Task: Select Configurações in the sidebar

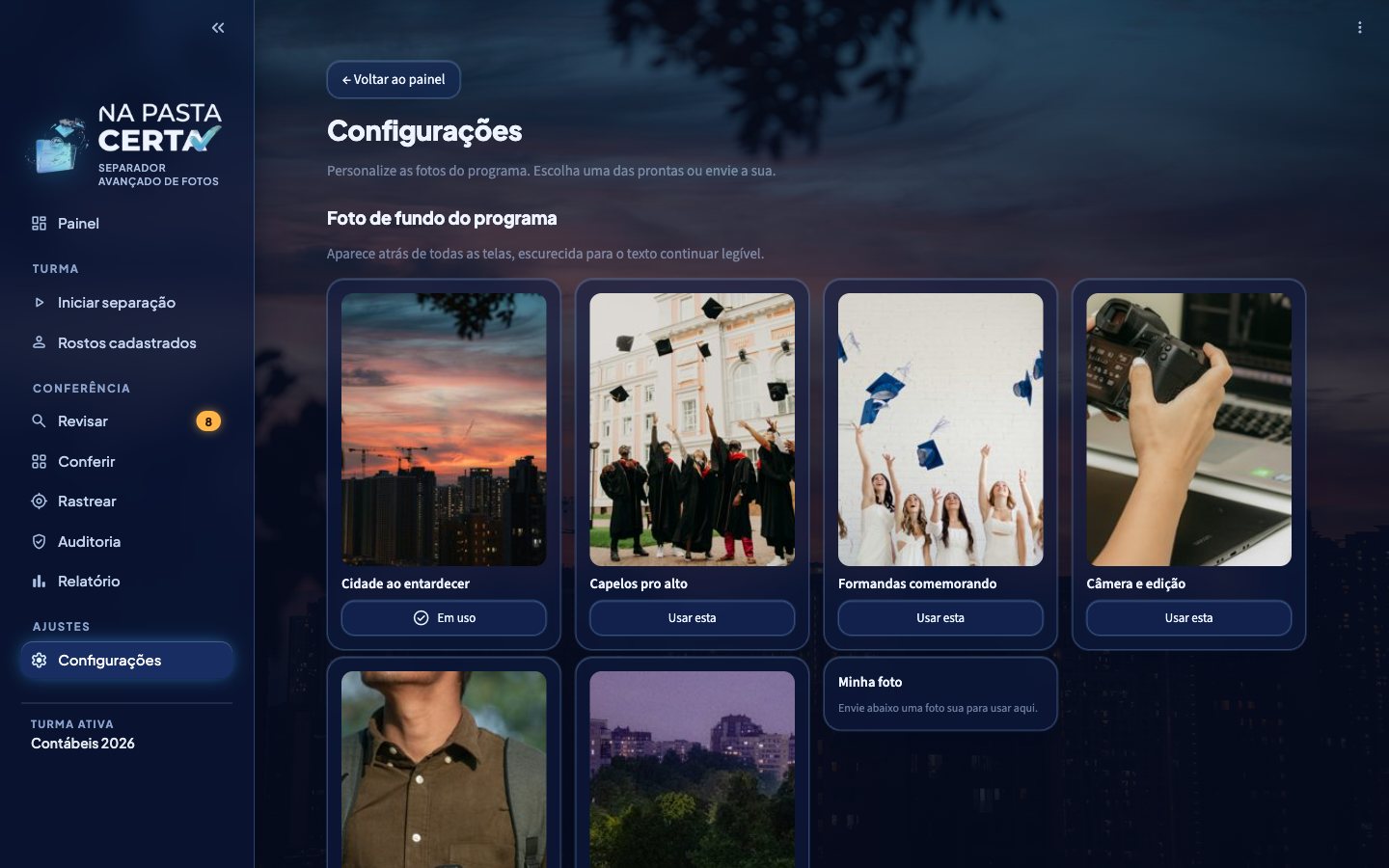Action: point(126,661)
